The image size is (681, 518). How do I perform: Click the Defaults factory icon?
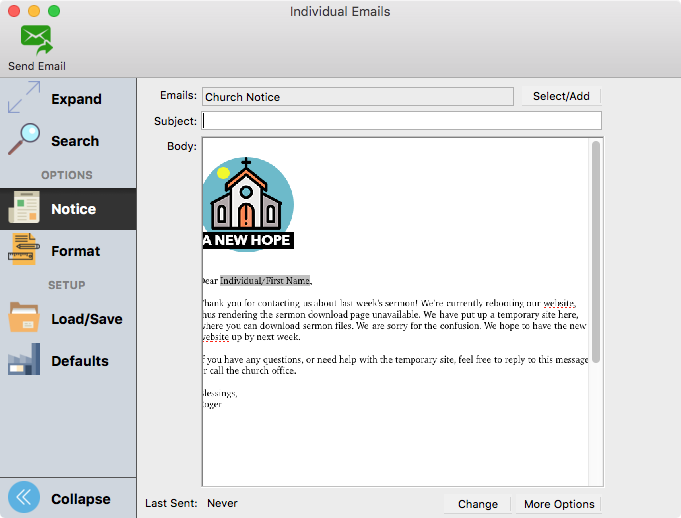click(x=24, y=360)
